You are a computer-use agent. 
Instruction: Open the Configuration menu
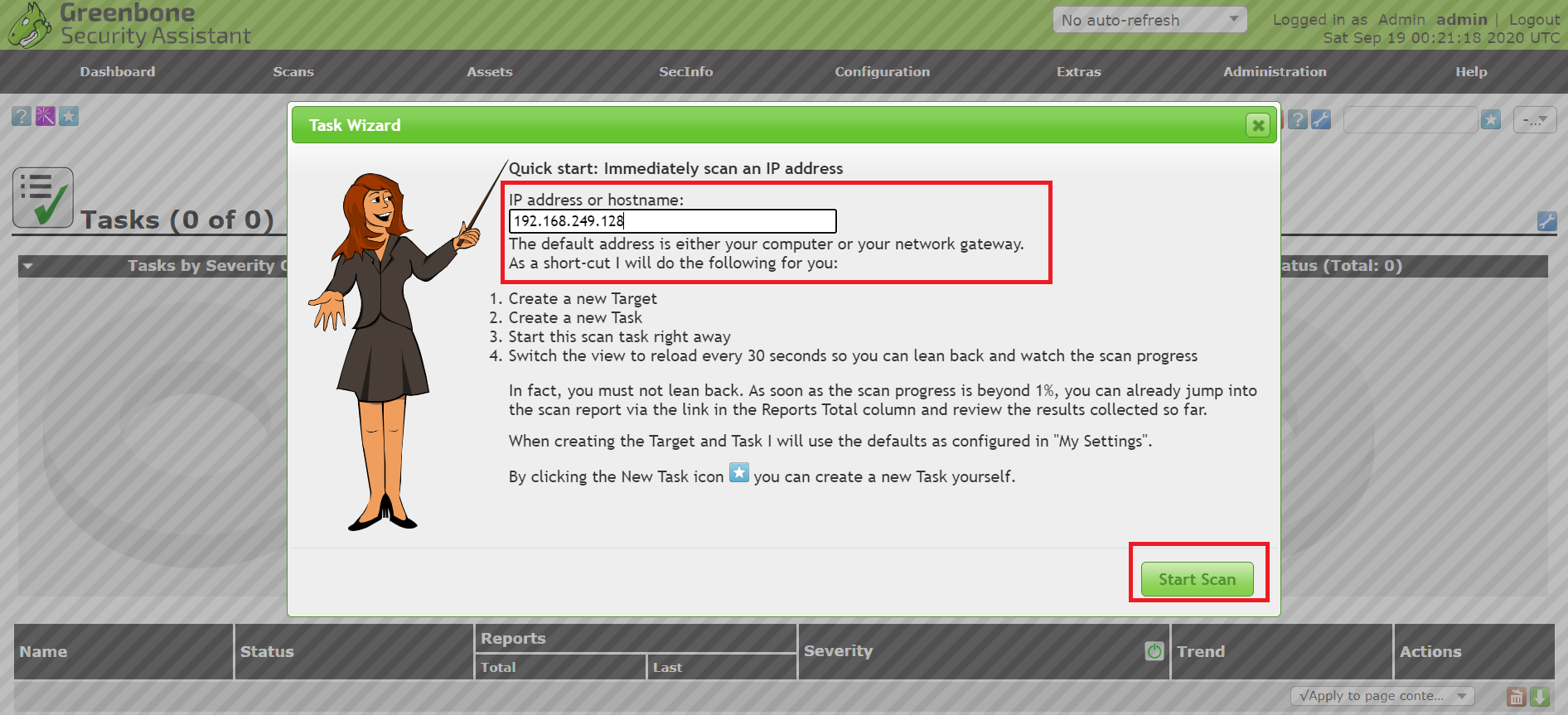click(883, 72)
